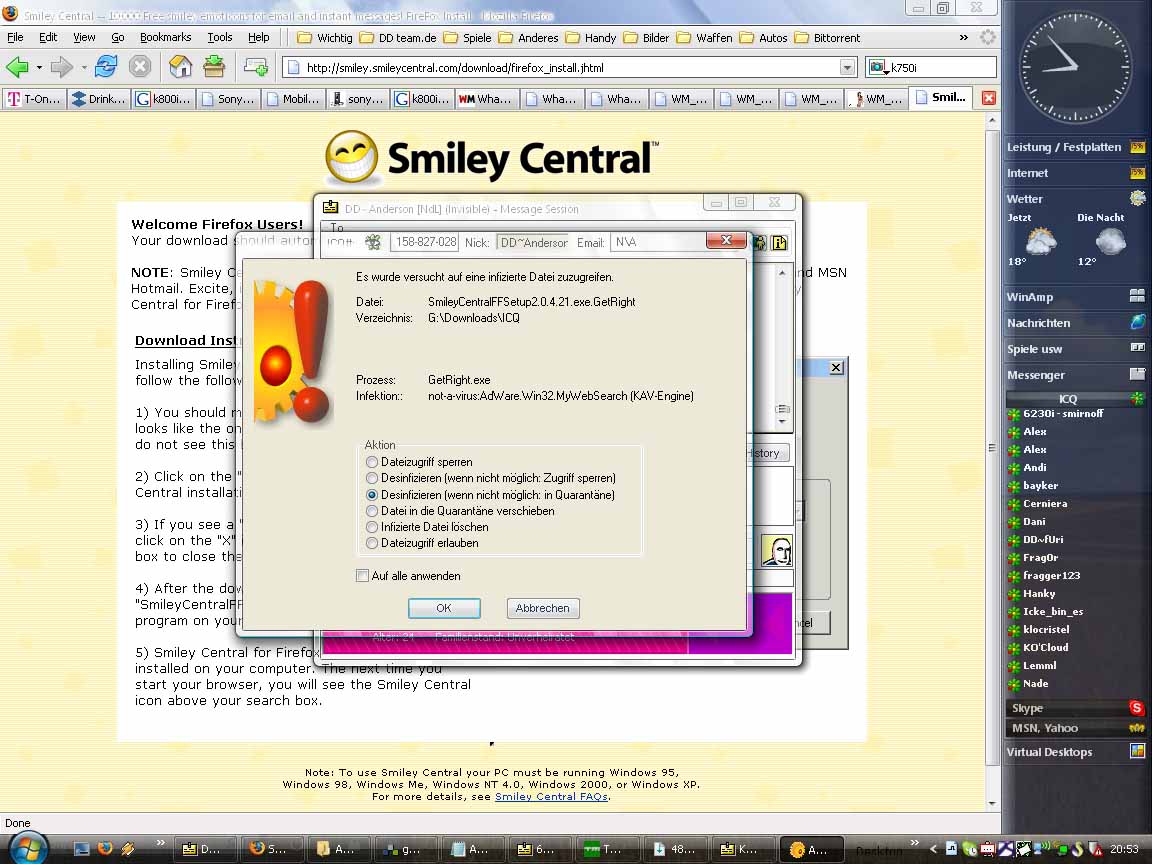Image resolution: width=1152 pixels, height=864 pixels.
Task: Open the Back button history dropdown arrow
Action: pyautogui.click(x=39, y=68)
